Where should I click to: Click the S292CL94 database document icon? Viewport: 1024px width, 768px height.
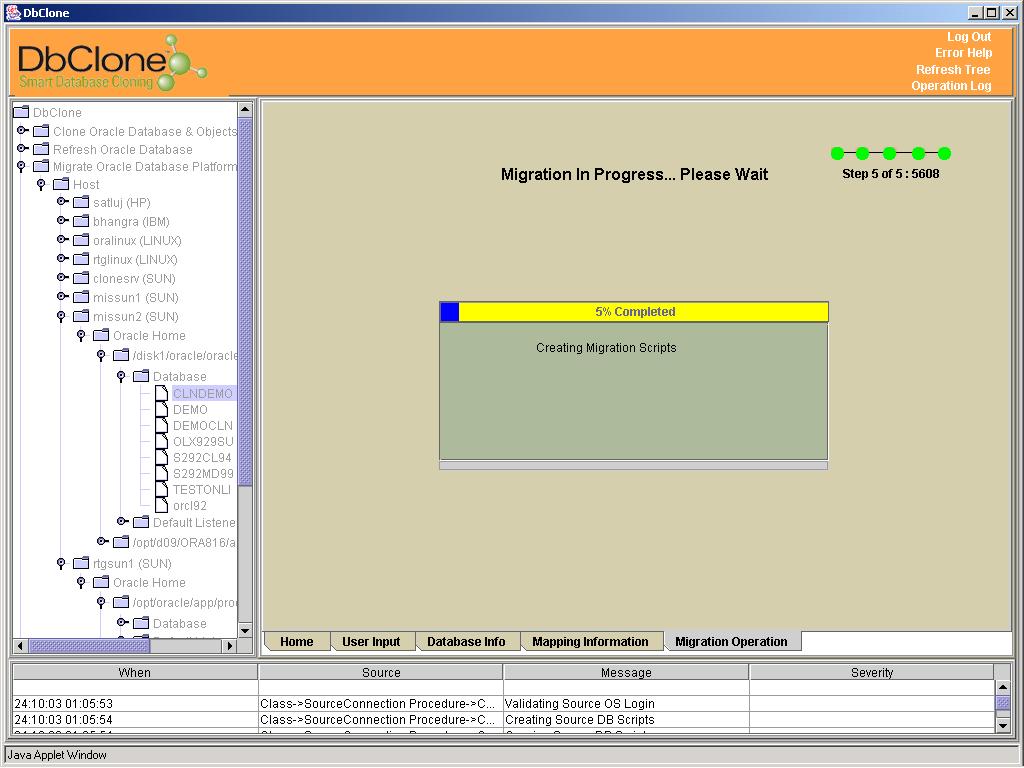(161, 457)
